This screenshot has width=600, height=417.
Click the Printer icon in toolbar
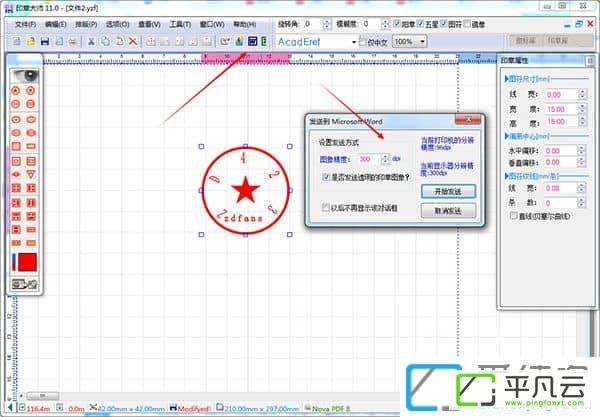tap(73, 41)
